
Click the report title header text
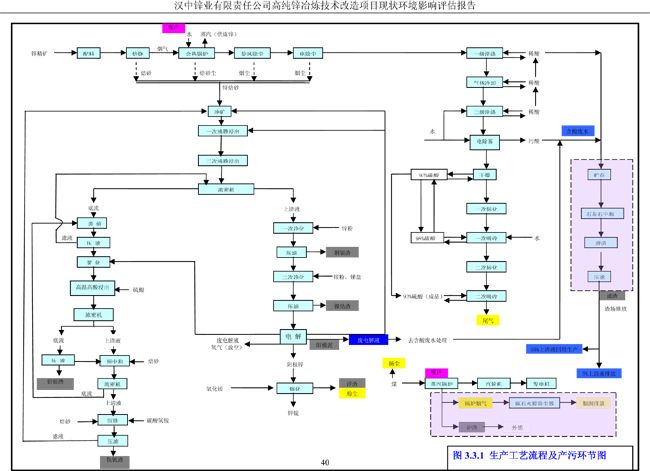(x=324, y=6)
